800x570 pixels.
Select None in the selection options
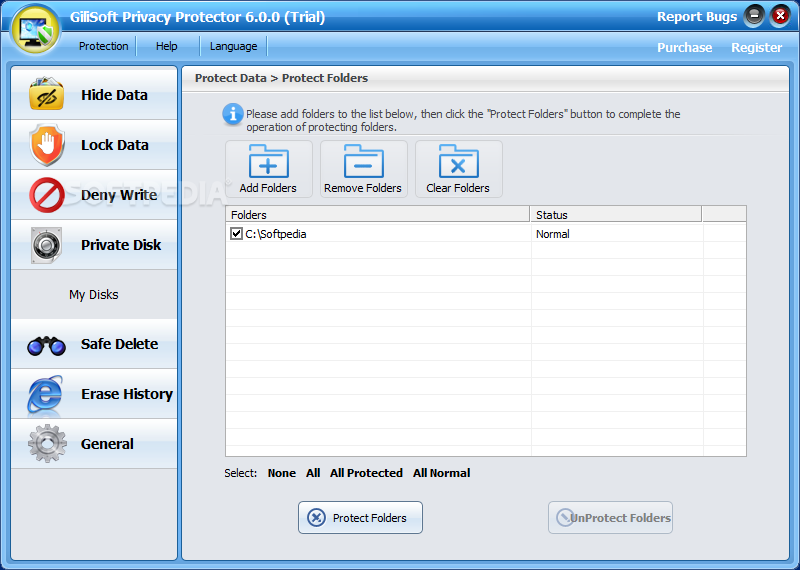tap(282, 473)
